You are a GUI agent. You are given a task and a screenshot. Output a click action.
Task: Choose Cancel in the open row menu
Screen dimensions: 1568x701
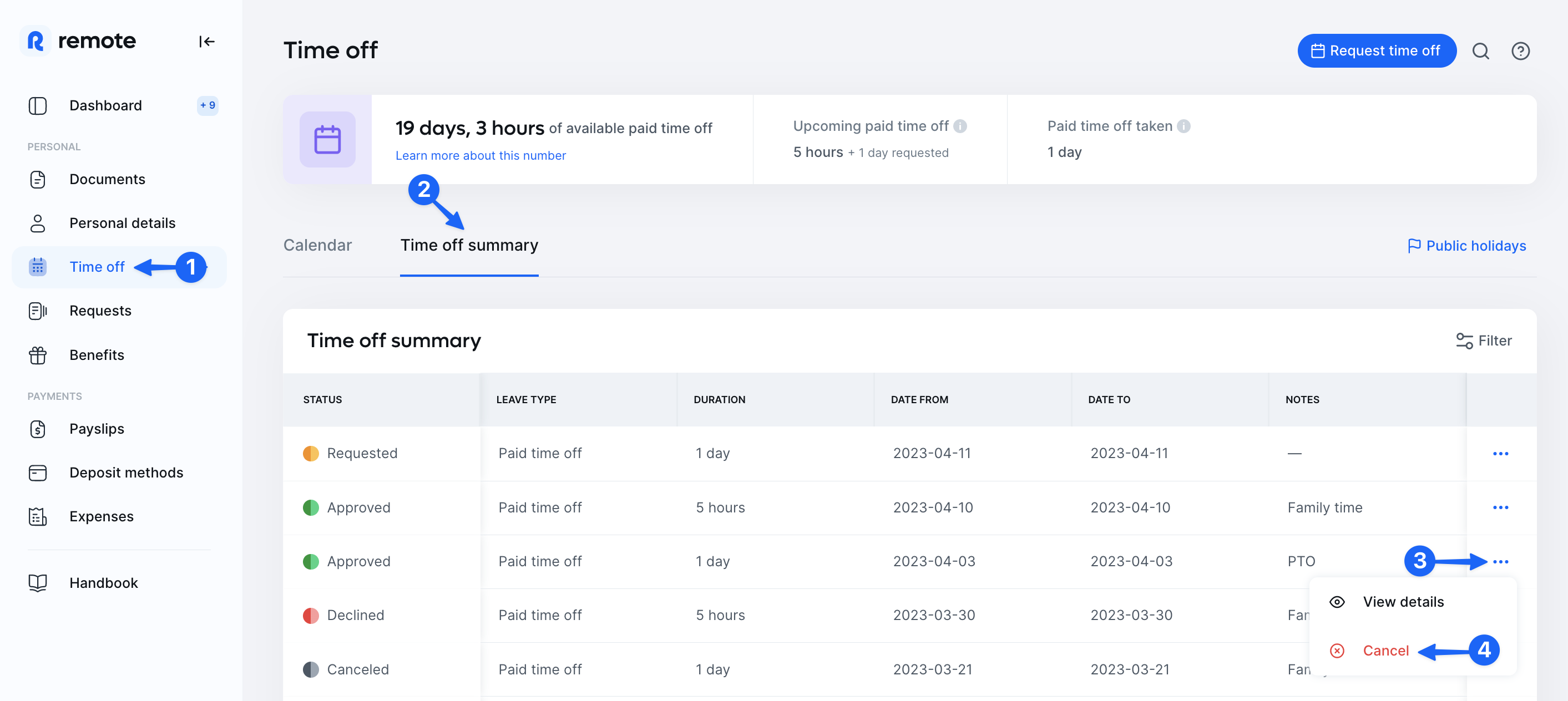1385,651
